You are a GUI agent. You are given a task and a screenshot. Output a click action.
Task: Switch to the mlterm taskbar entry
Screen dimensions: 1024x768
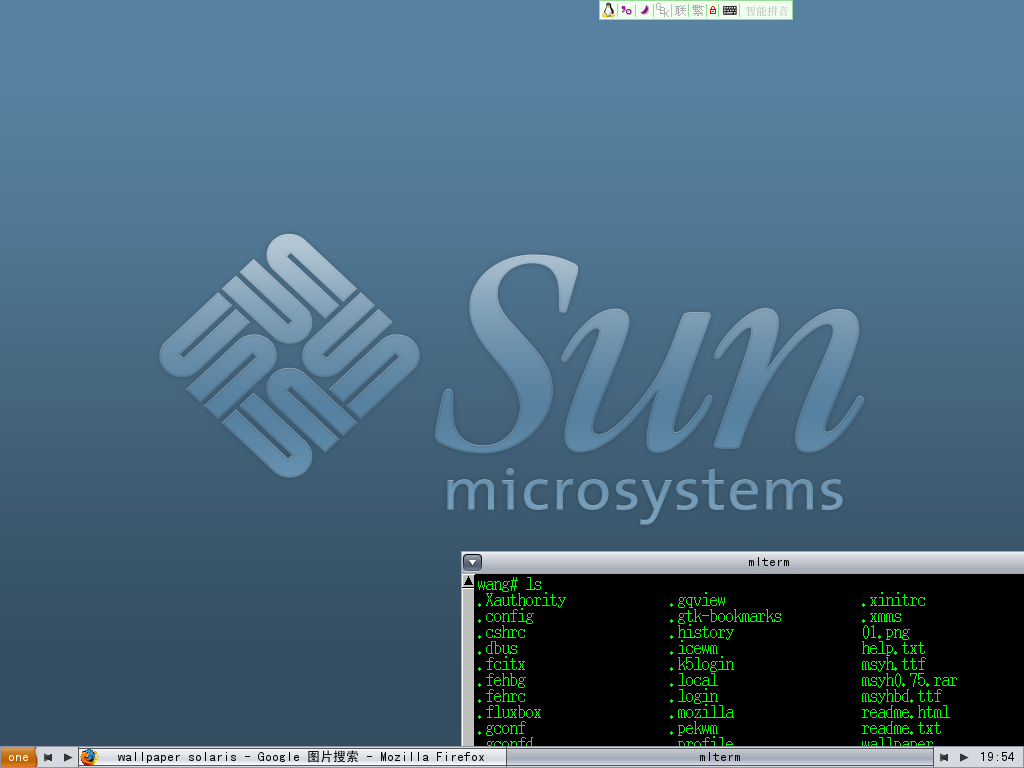[720, 758]
